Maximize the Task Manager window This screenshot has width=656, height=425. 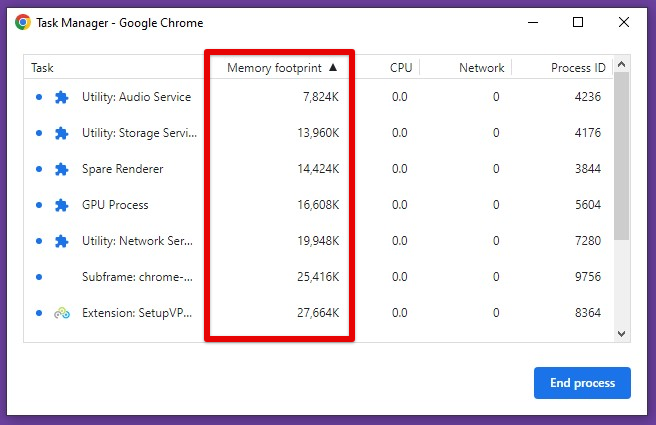click(x=578, y=22)
